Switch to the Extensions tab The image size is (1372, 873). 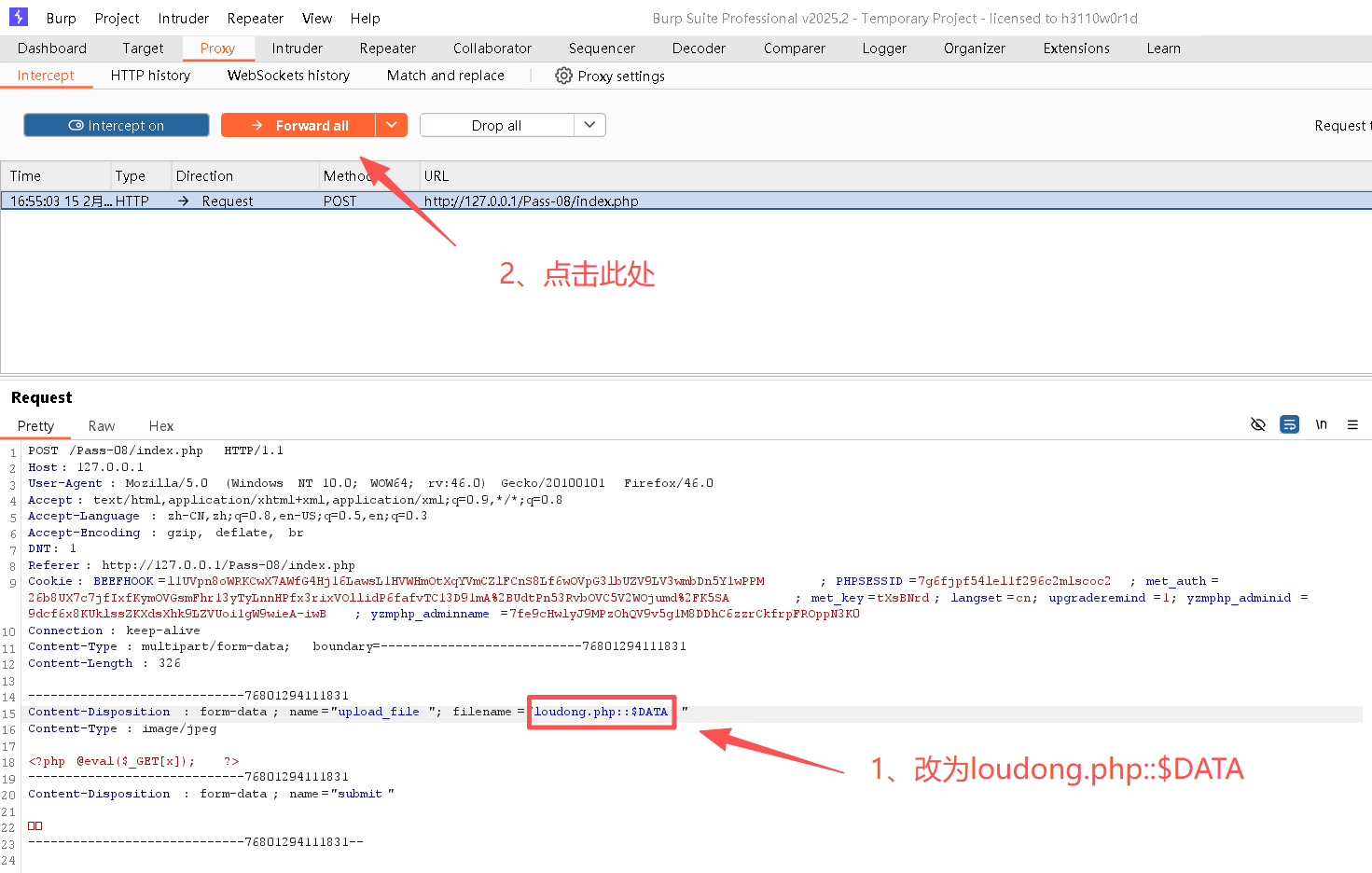click(1076, 48)
